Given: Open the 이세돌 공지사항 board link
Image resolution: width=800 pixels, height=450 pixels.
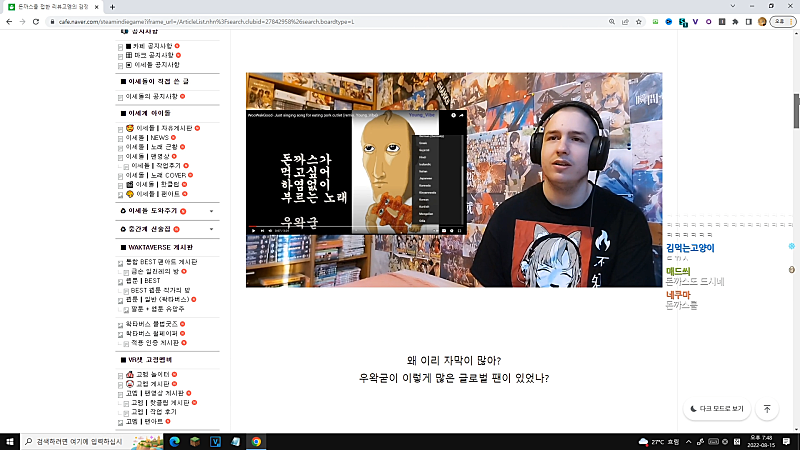Looking at the screenshot, I should pos(157,65).
